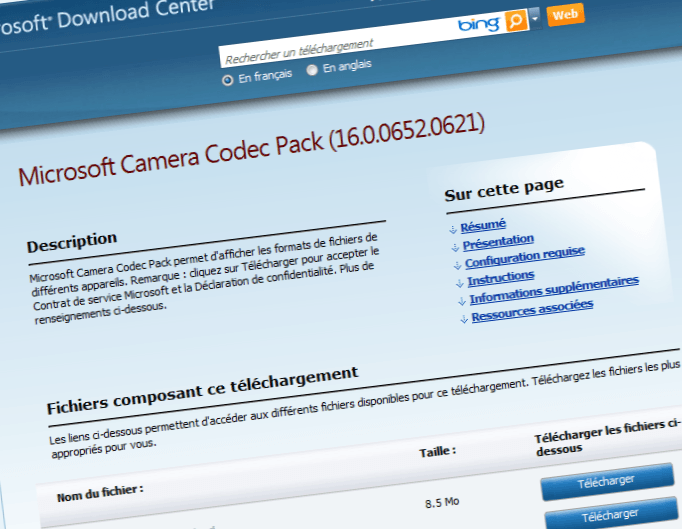The image size is (682, 529).
Task: Select the En anglais radio button
Action: click(x=312, y=70)
